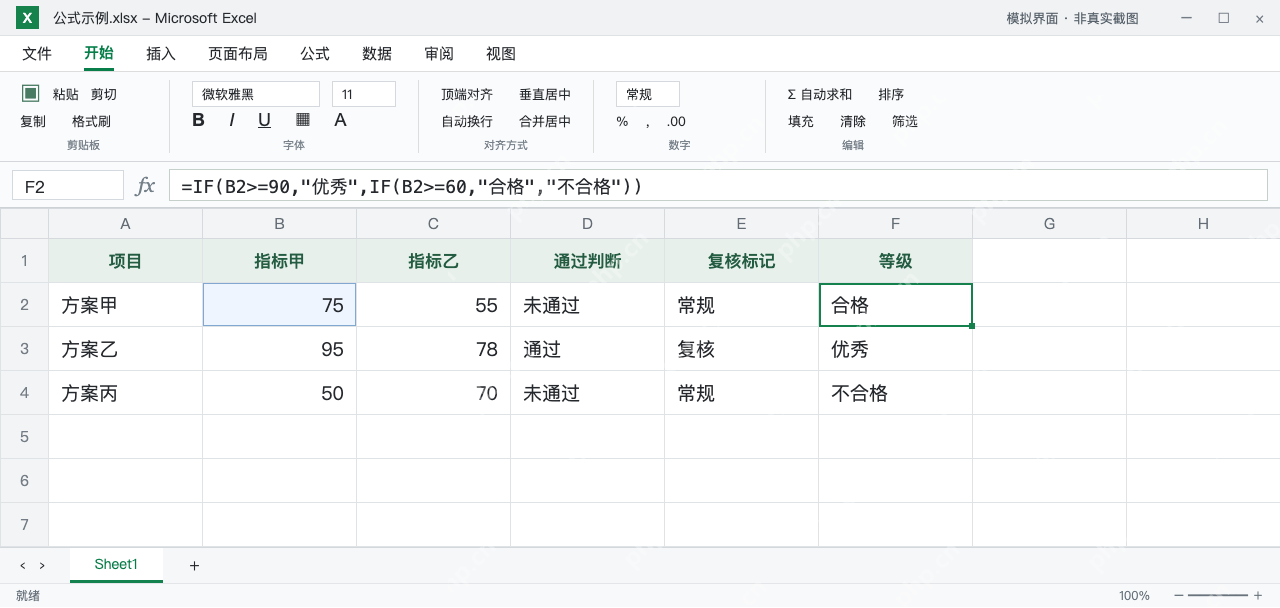The height and width of the screenshot is (608, 1280).
Task: Apply percent style (%)
Action: tap(622, 122)
